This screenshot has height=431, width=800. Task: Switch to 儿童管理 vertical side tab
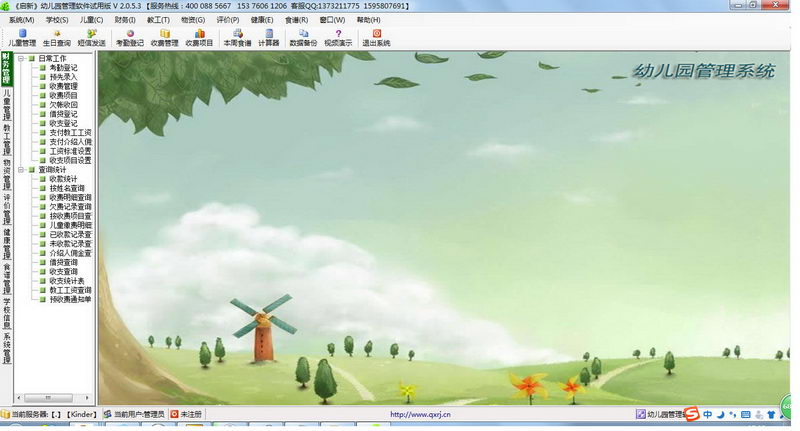[x=7, y=105]
